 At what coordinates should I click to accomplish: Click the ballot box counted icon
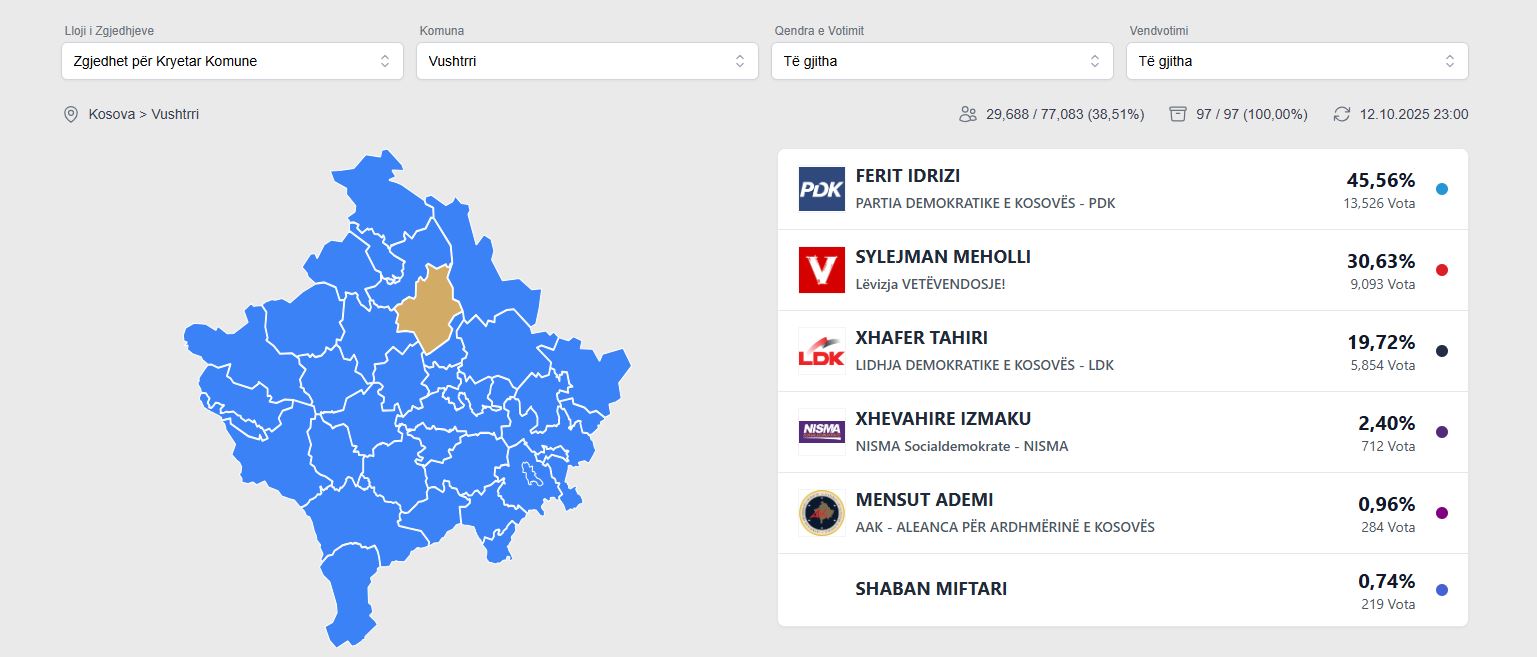click(x=1178, y=114)
